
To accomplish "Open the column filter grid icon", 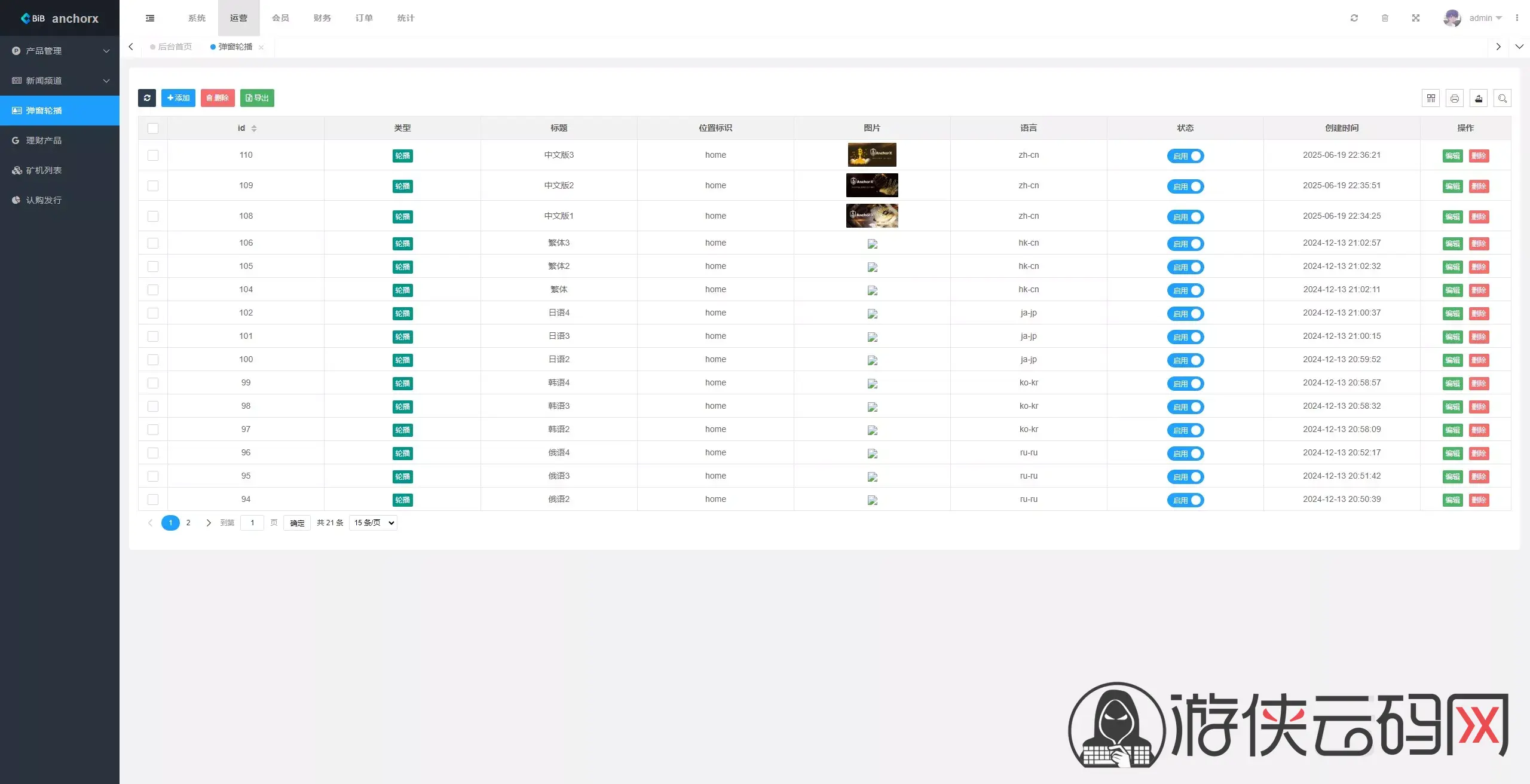I will [x=1431, y=98].
